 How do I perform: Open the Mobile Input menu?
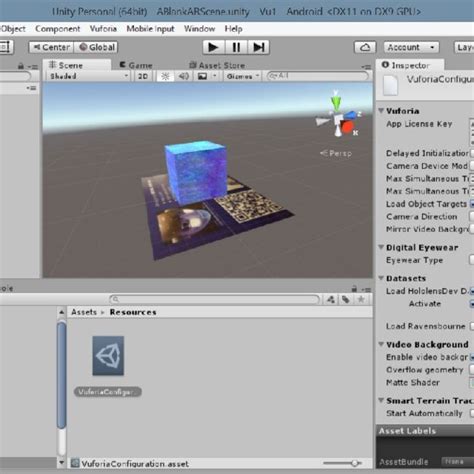pos(150,29)
